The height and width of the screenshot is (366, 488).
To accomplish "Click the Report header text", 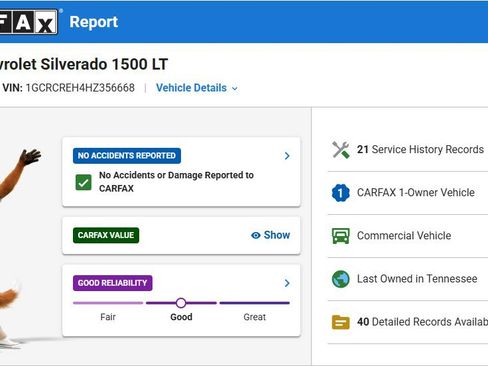I will click(94, 22).
